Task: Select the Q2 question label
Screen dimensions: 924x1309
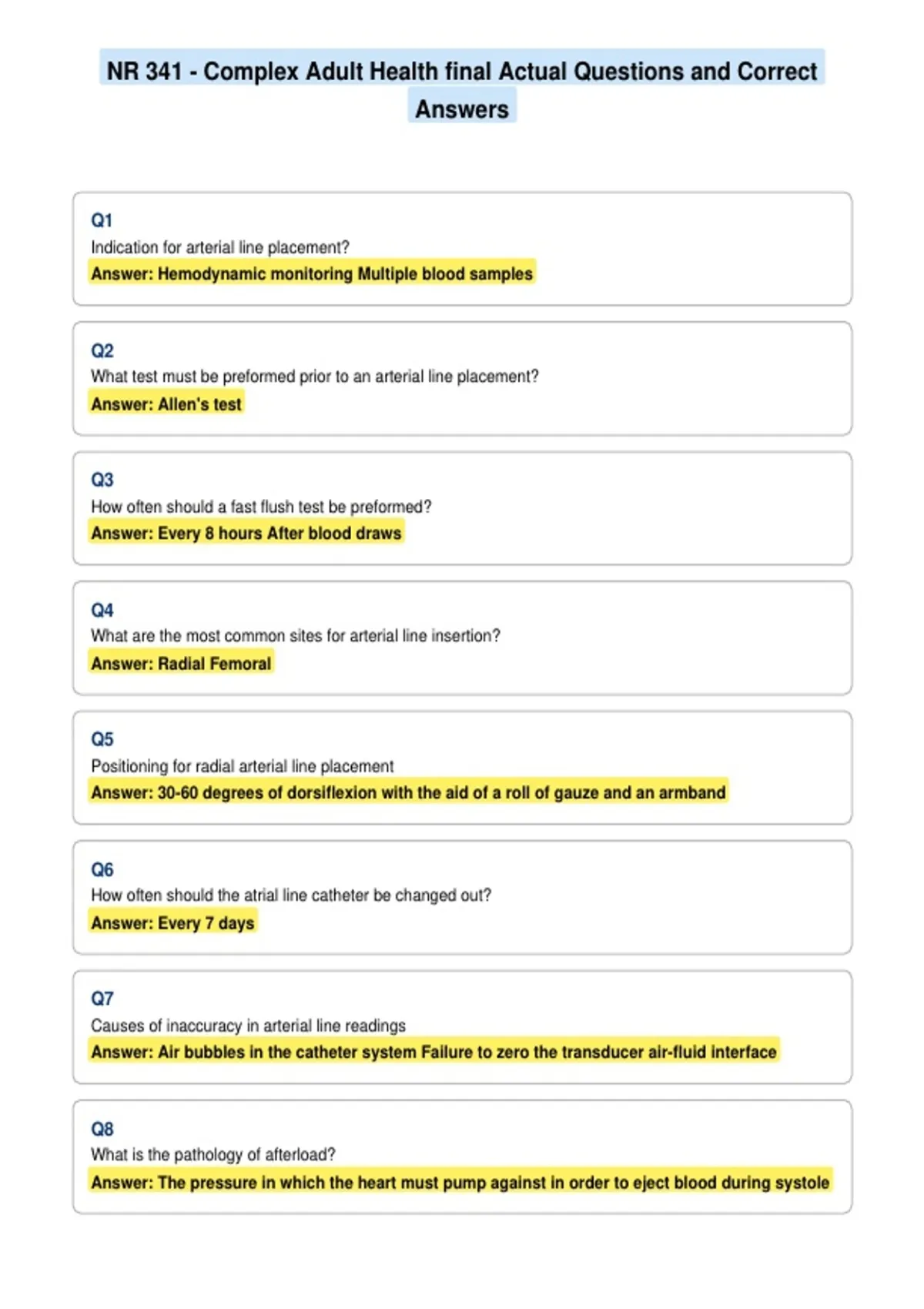Action: (102, 350)
